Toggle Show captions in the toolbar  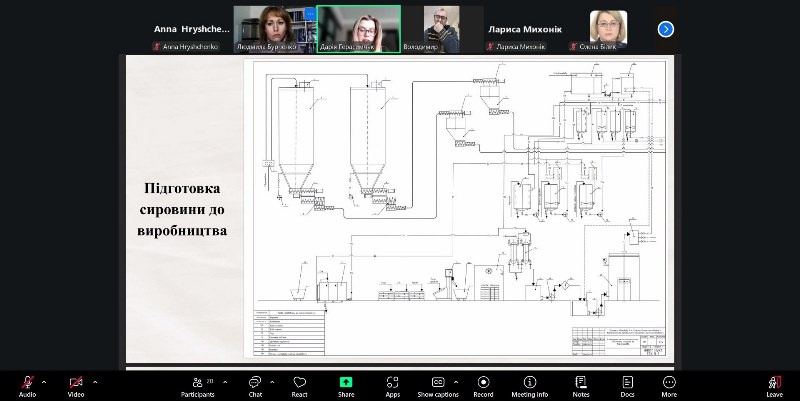point(438,383)
